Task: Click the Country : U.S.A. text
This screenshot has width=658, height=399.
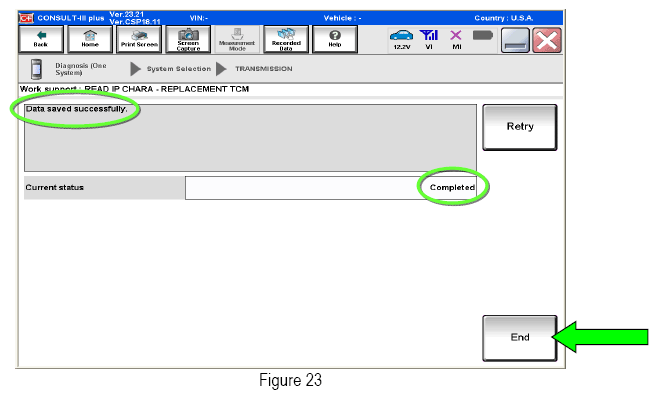Action: click(x=504, y=18)
